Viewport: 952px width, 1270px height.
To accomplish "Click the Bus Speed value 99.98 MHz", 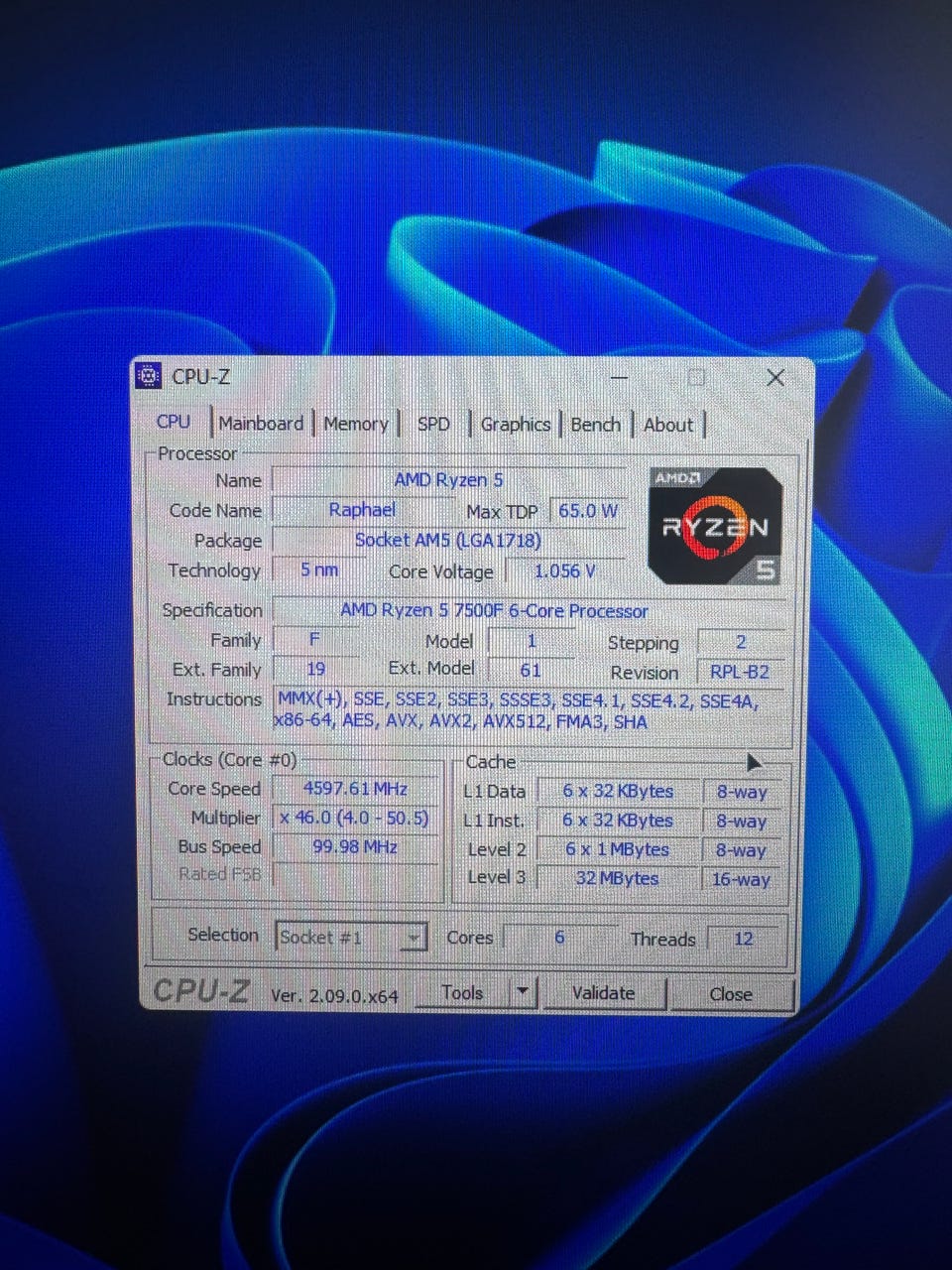I will coord(355,847).
